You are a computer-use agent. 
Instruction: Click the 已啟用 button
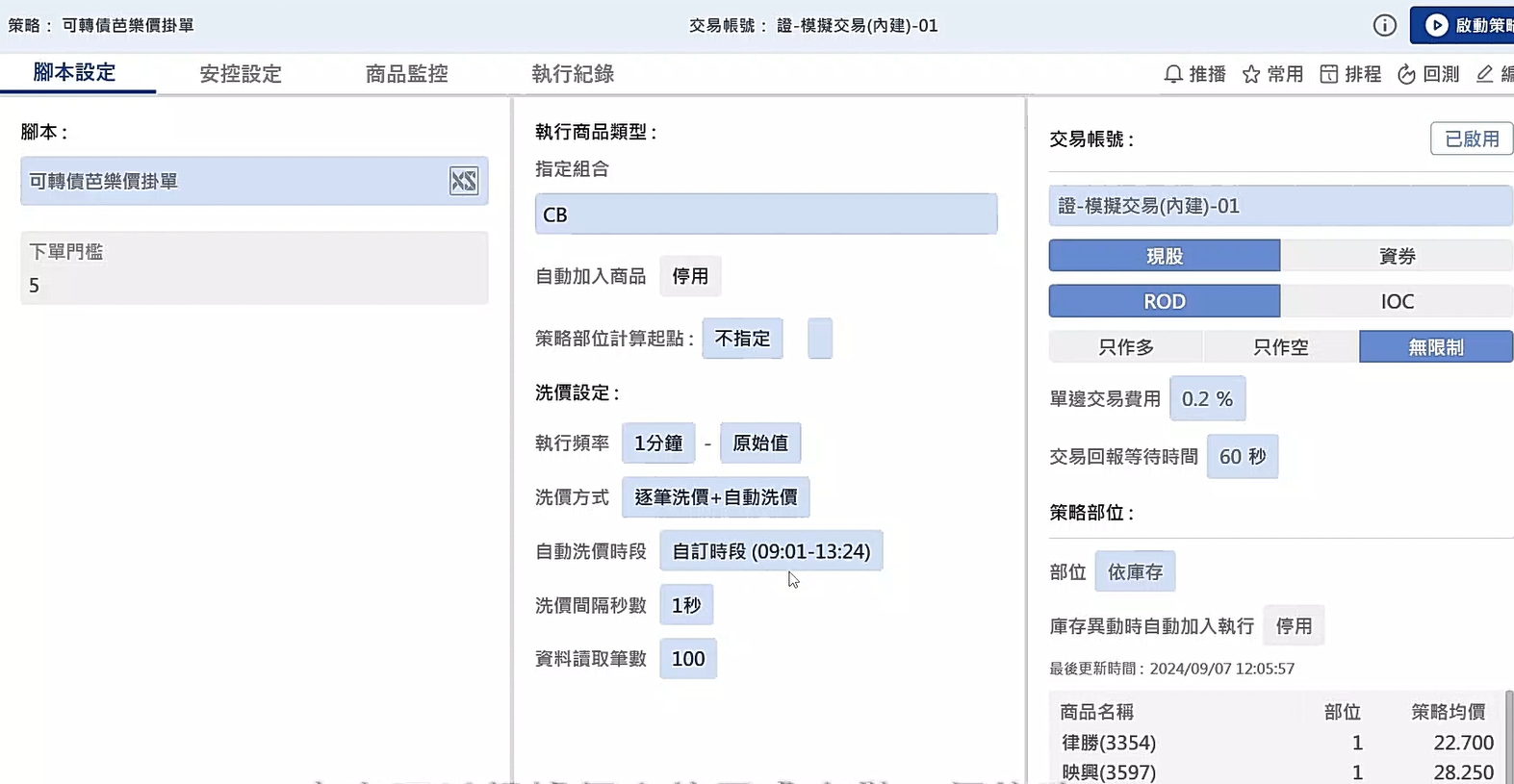[1471, 139]
